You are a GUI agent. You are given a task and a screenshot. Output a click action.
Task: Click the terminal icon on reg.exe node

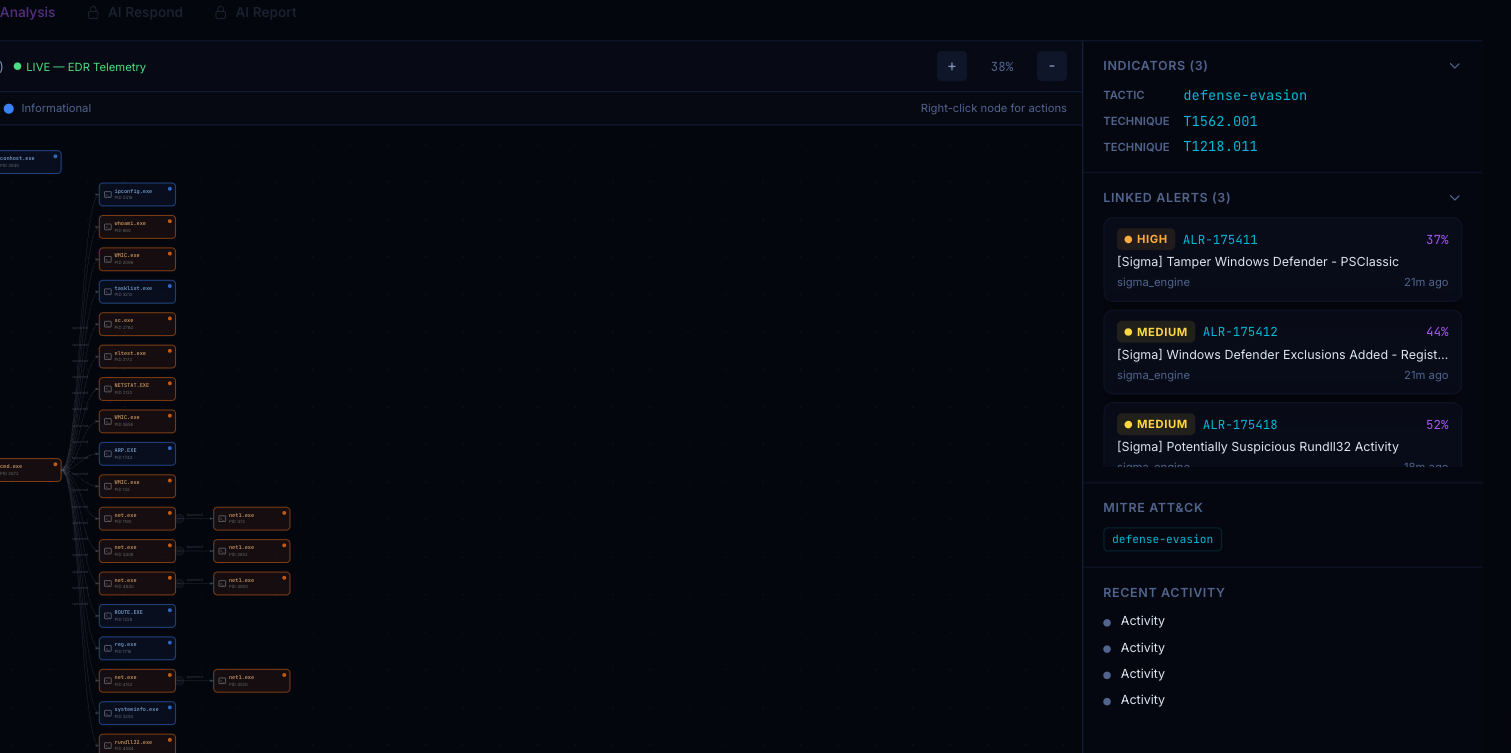tap(108, 648)
